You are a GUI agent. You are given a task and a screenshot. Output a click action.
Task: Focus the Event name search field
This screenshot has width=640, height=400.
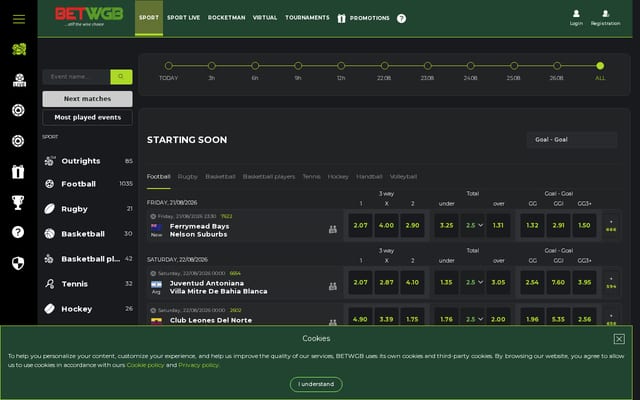pos(76,77)
